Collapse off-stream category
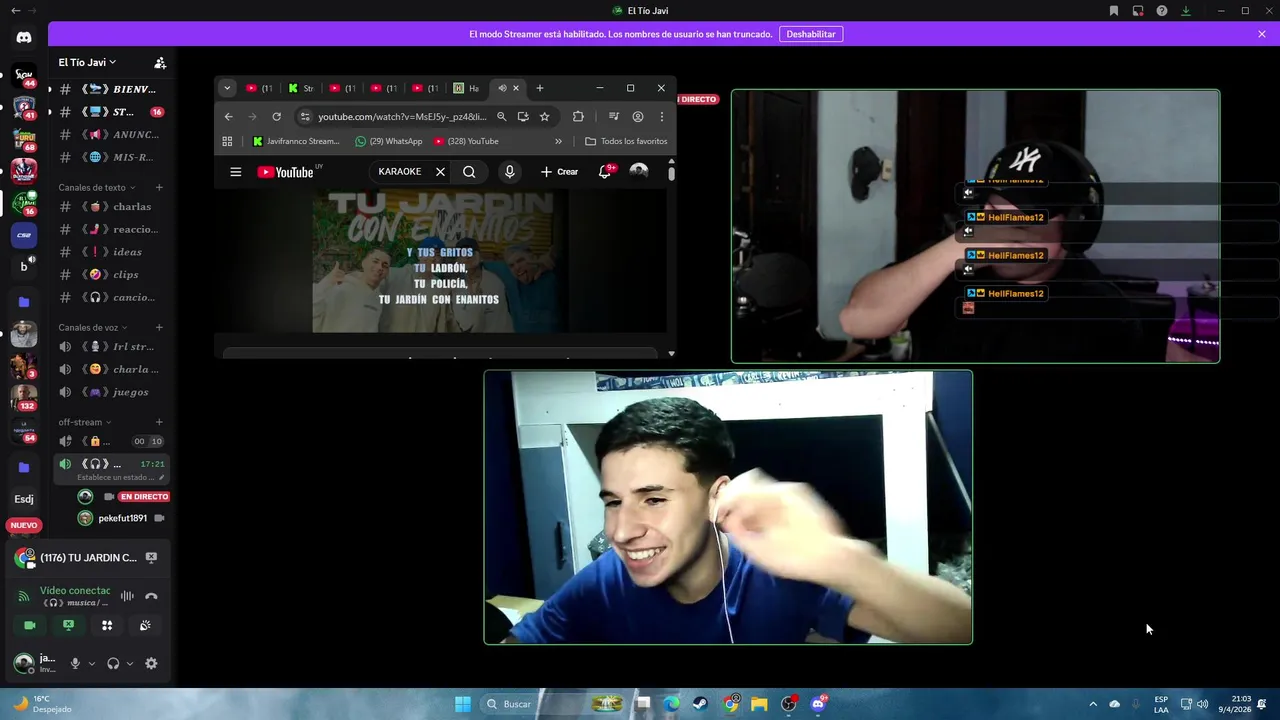 tap(84, 422)
